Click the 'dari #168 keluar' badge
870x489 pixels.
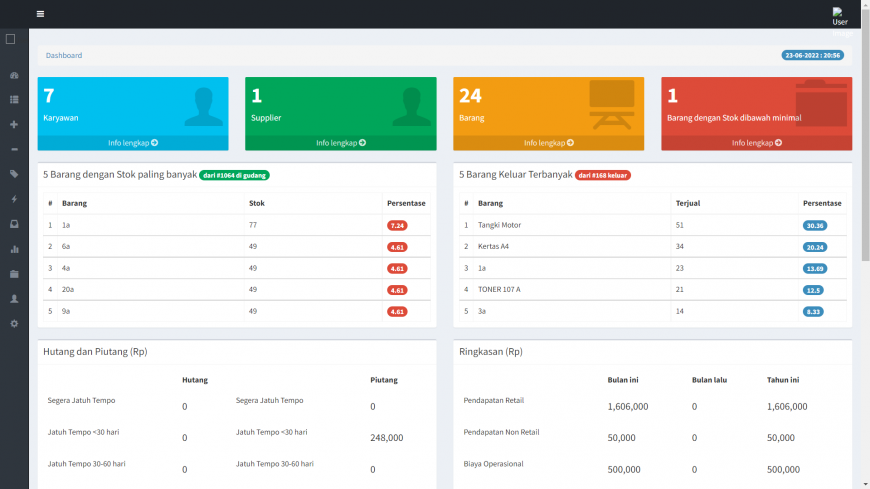point(603,175)
